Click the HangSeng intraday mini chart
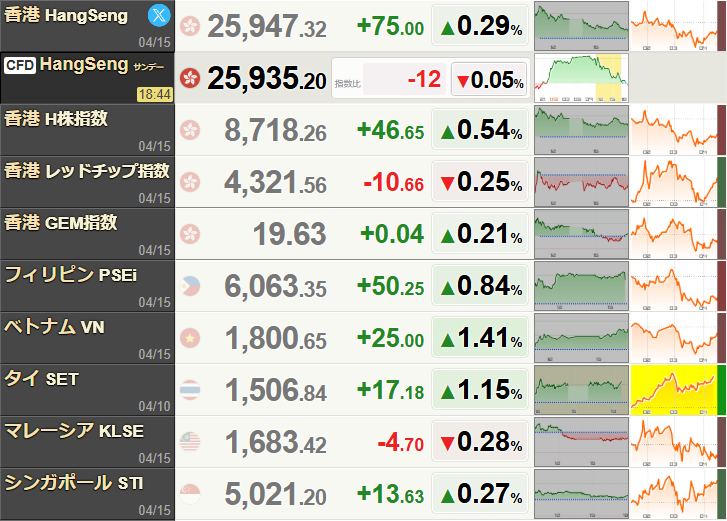This screenshot has width=727, height=521. [581, 26]
